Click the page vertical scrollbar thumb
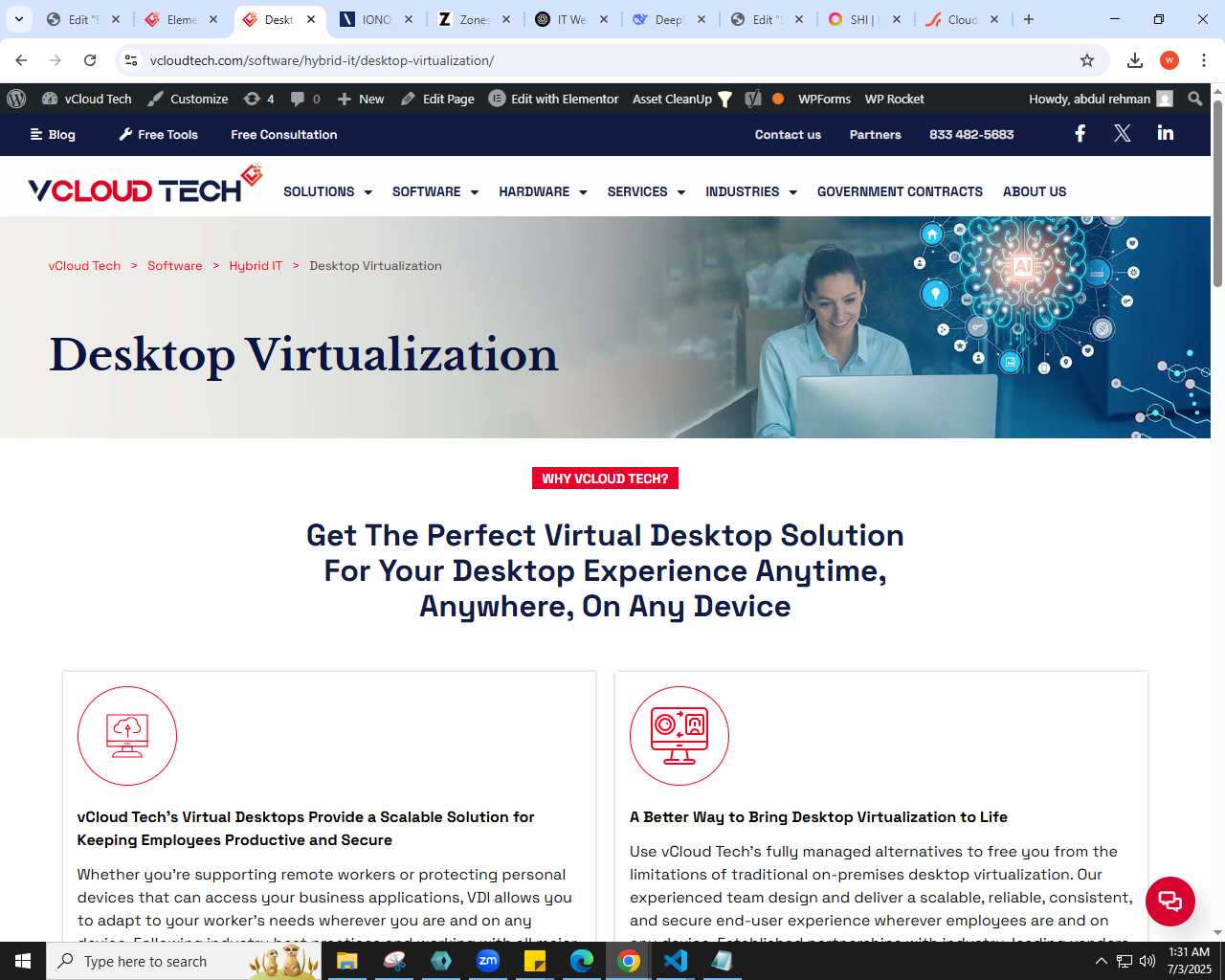Image resolution: width=1225 pixels, height=980 pixels. pos(1217,191)
